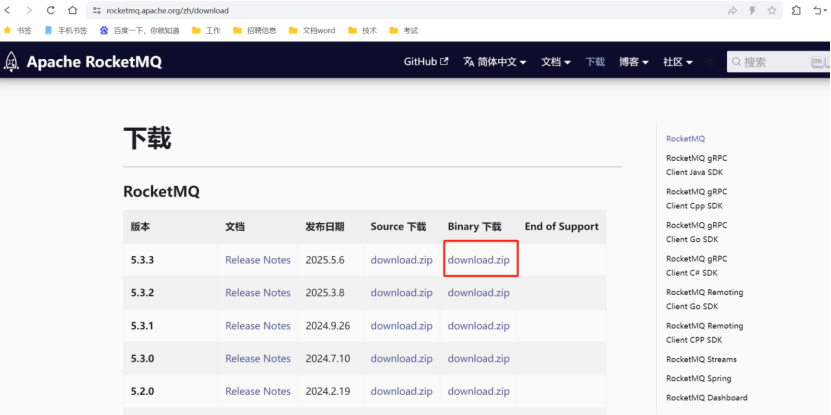
Task: Open the extensions puzzle icon
Action: (x=796, y=11)
